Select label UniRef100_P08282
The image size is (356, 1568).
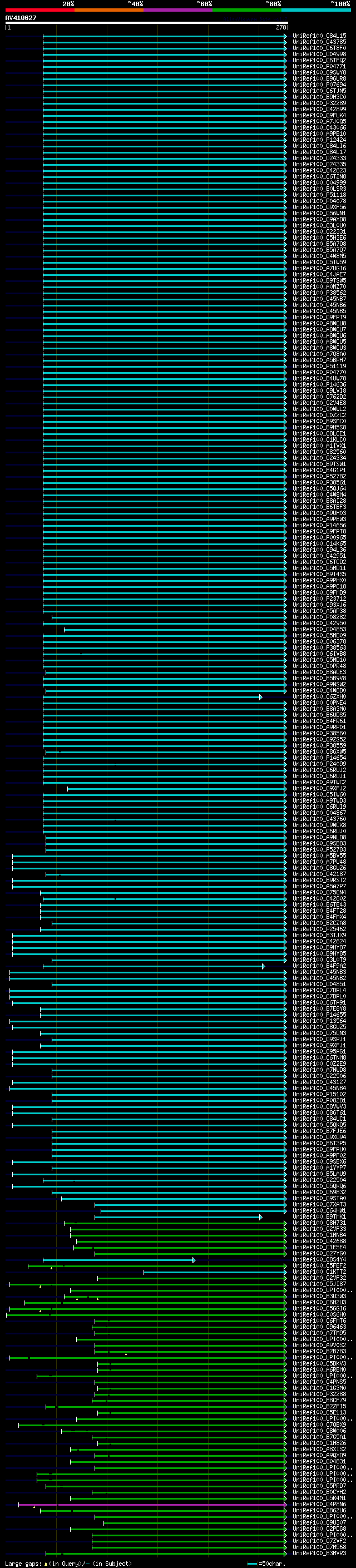pos(319,617)
